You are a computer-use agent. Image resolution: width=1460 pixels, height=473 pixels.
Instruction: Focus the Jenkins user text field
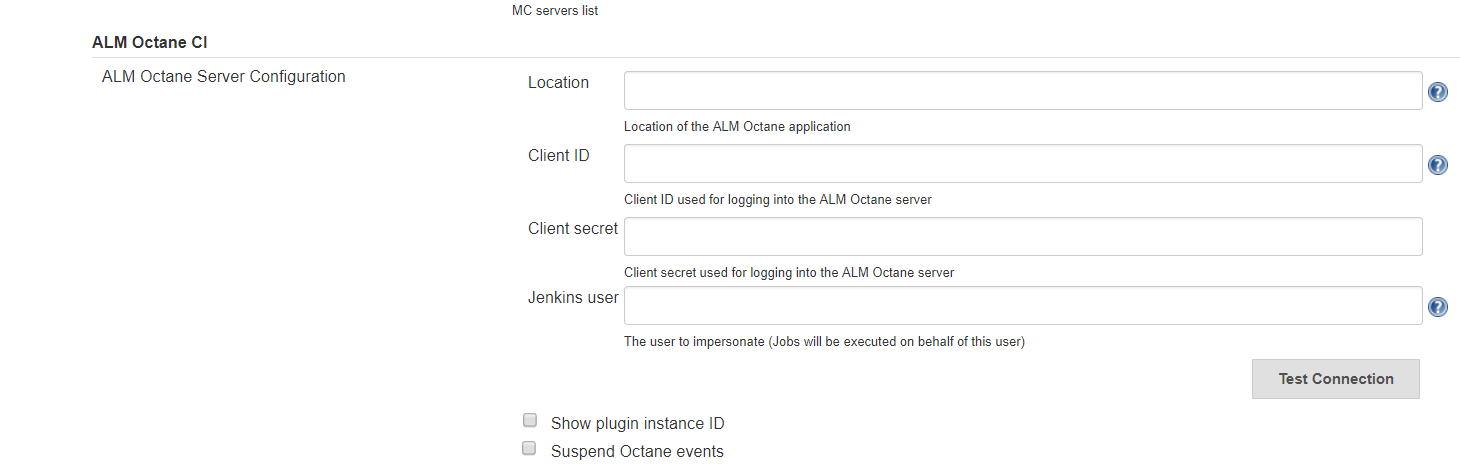point(1022,305)
